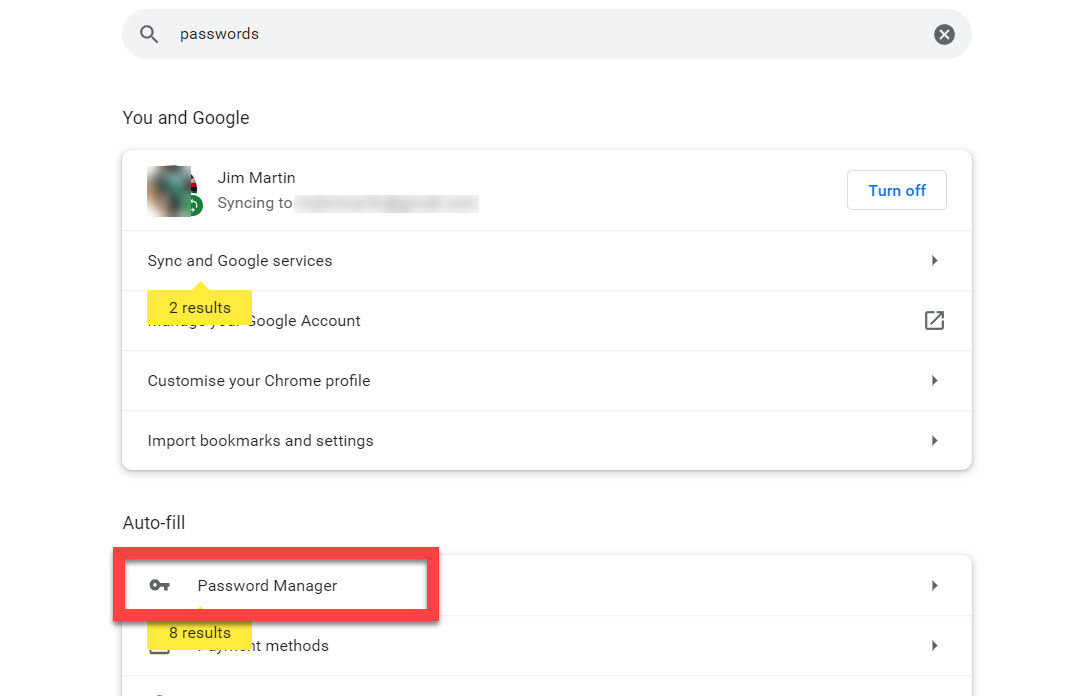Select the You and Google section heading

(x=186, y=118)
